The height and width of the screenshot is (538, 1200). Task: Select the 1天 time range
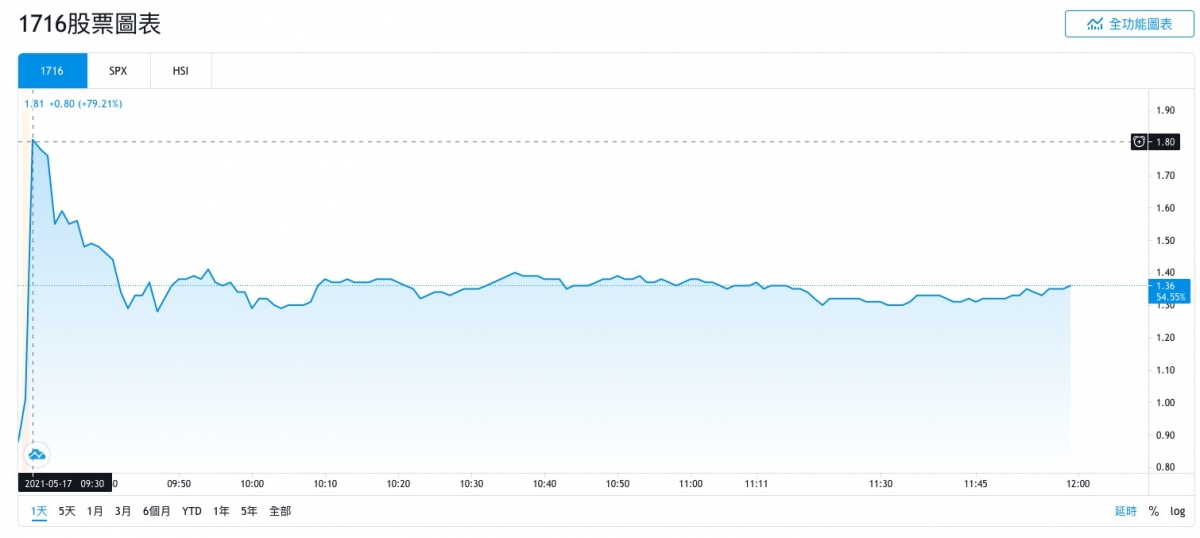point(38,511)
